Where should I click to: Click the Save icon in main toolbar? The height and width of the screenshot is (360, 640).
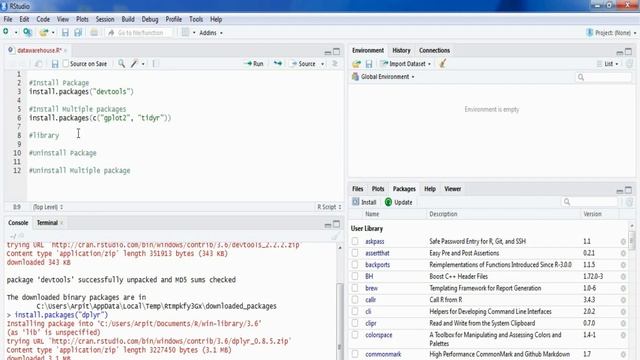(65, 33)
